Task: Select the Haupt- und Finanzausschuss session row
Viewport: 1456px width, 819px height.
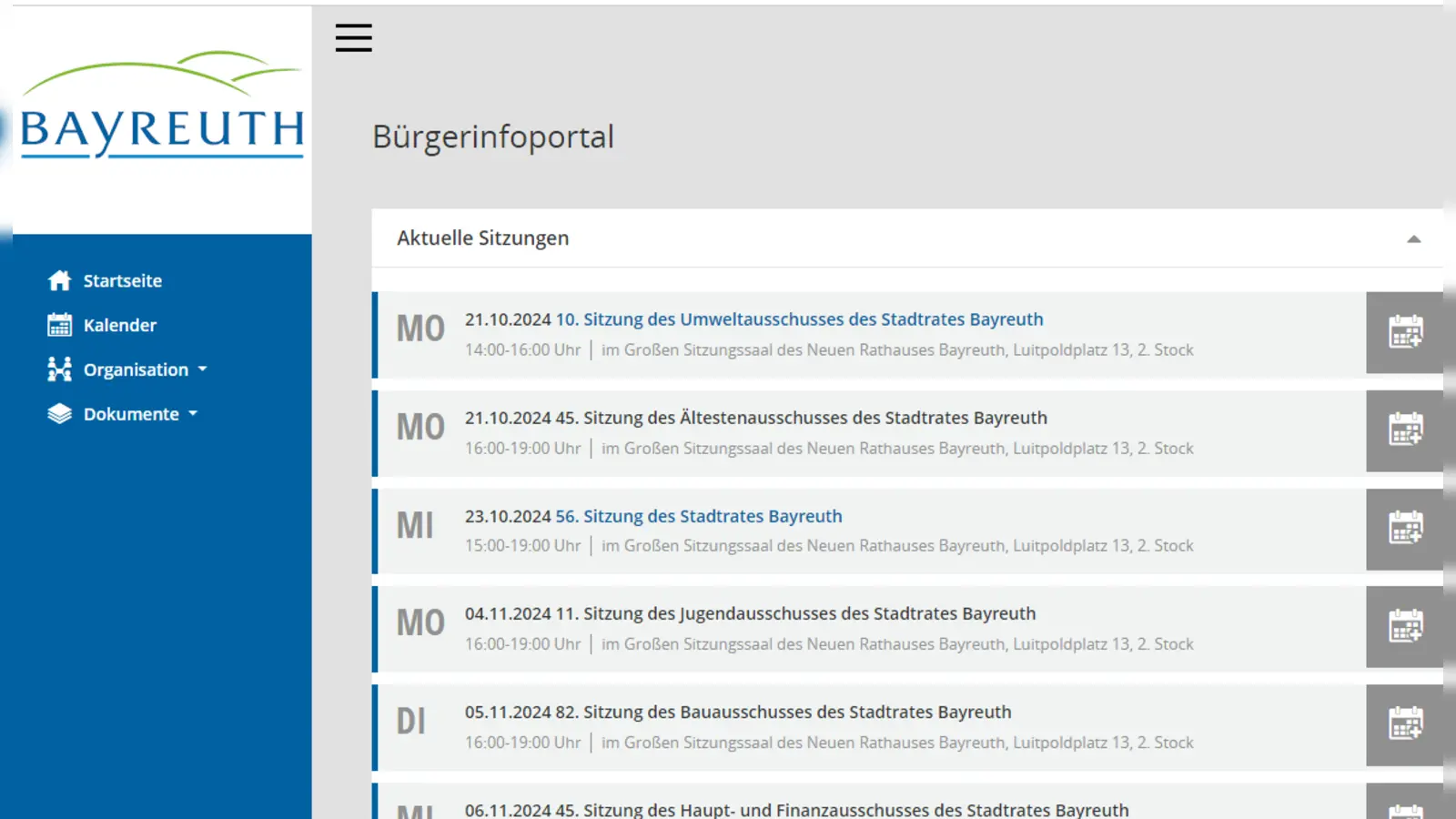Action: click(796, 809)
